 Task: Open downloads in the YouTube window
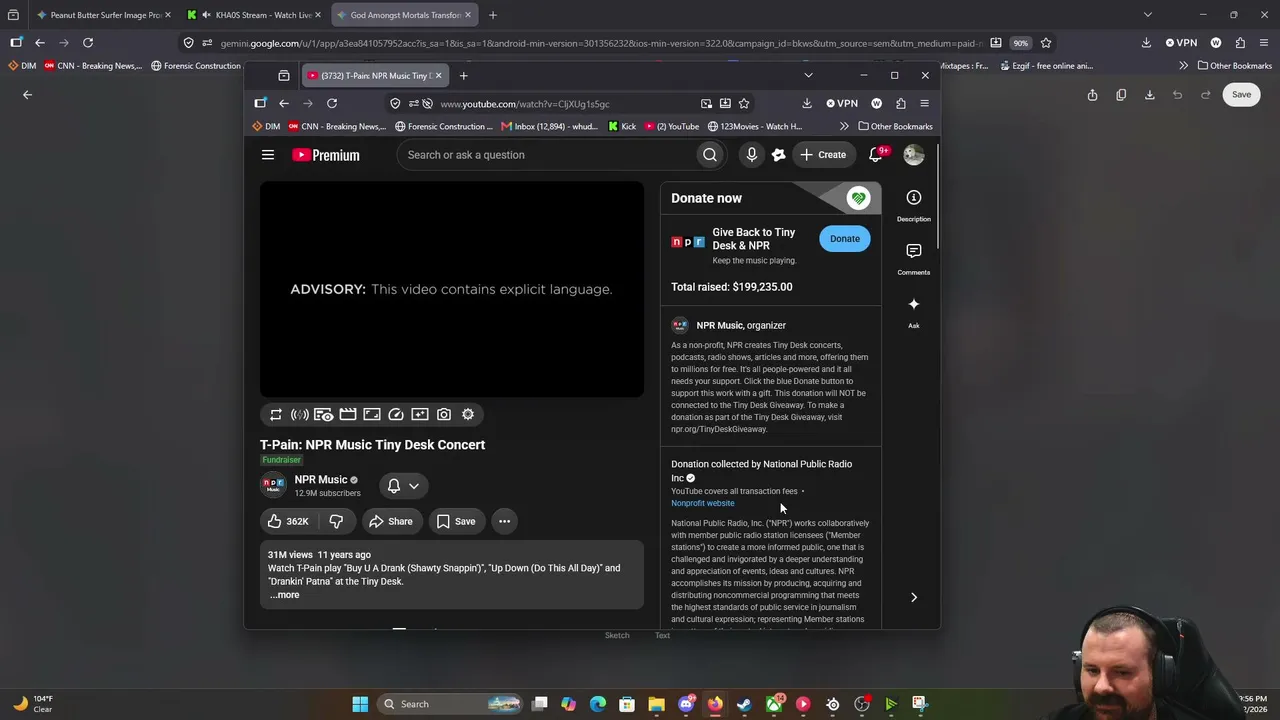(807, 103)
